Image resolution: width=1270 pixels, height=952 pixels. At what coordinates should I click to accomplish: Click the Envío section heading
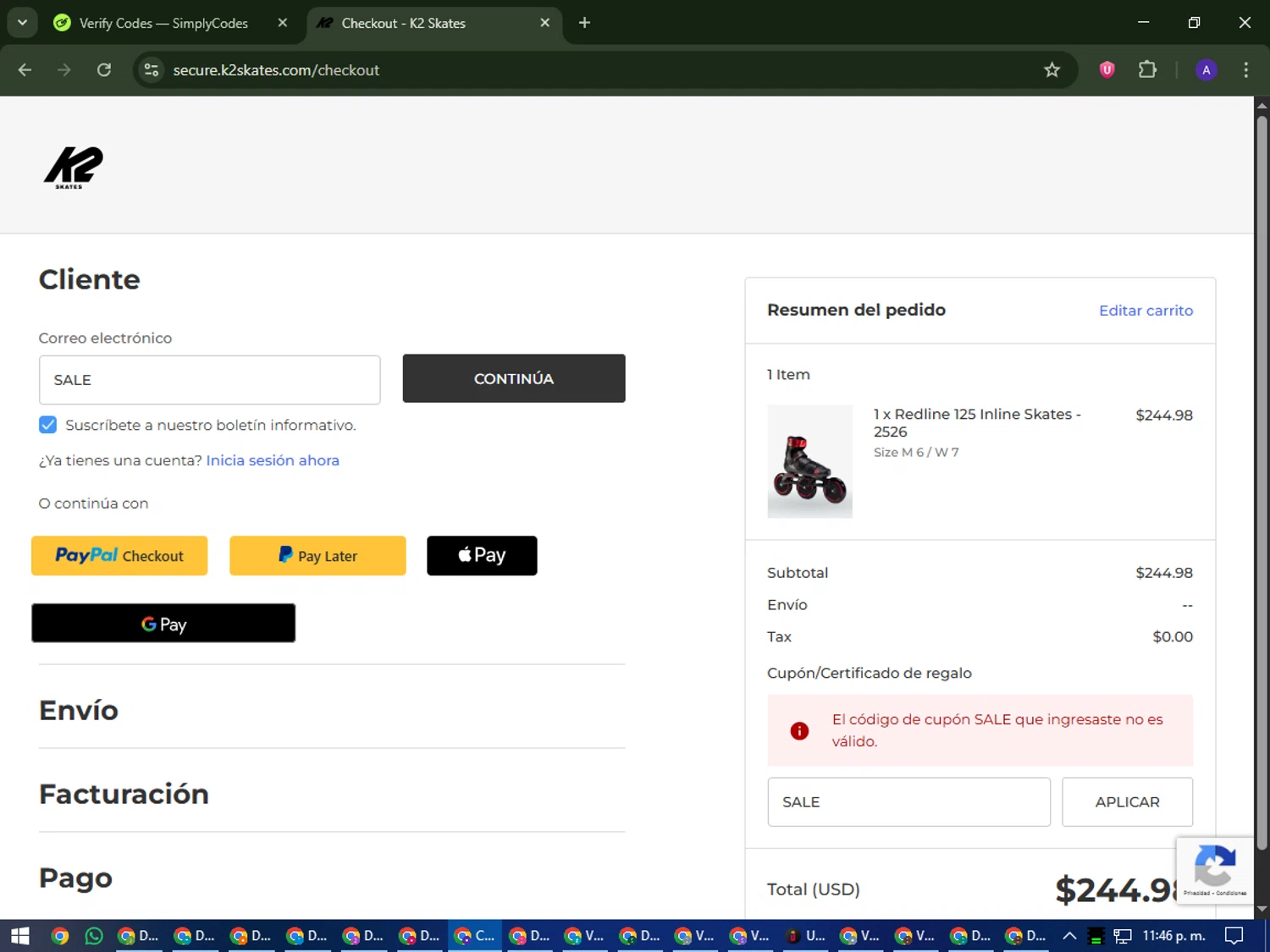pyautogui.click(x=79, y=710)
